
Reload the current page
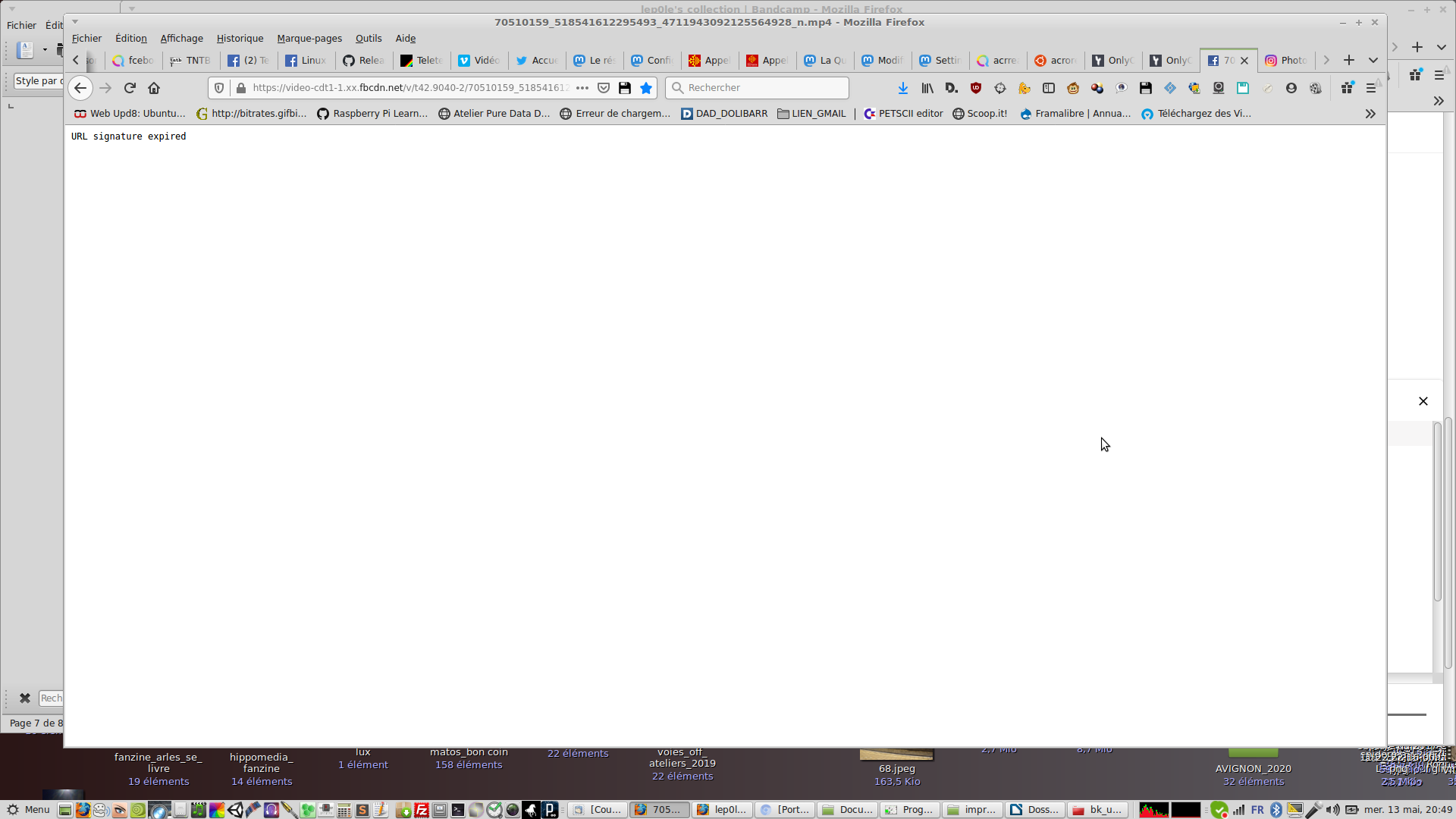130,88
